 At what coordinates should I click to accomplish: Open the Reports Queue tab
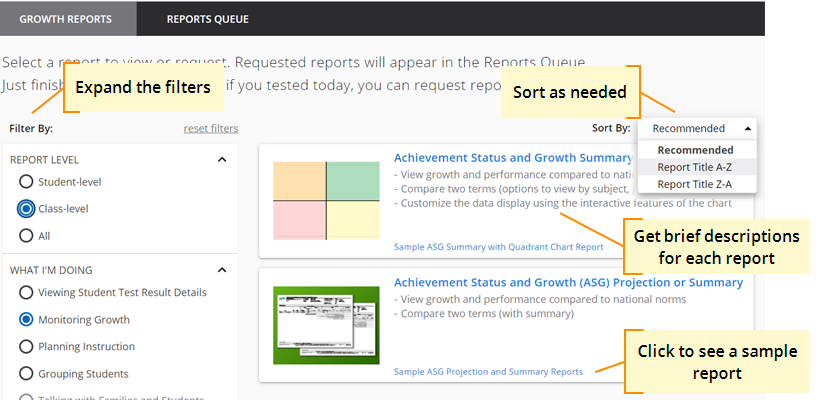pyautogui.click(x=207, y=18)
